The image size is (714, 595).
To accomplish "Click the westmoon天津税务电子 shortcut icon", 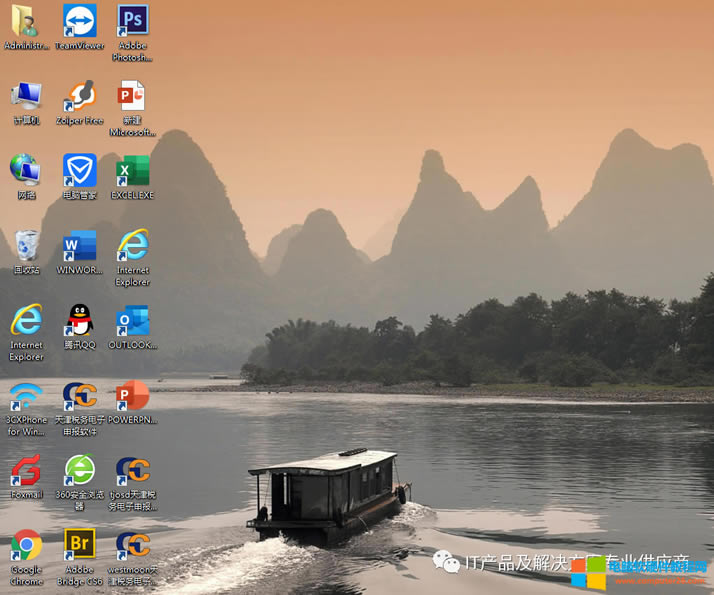I will pyautogui.click(x=133, y=545).
